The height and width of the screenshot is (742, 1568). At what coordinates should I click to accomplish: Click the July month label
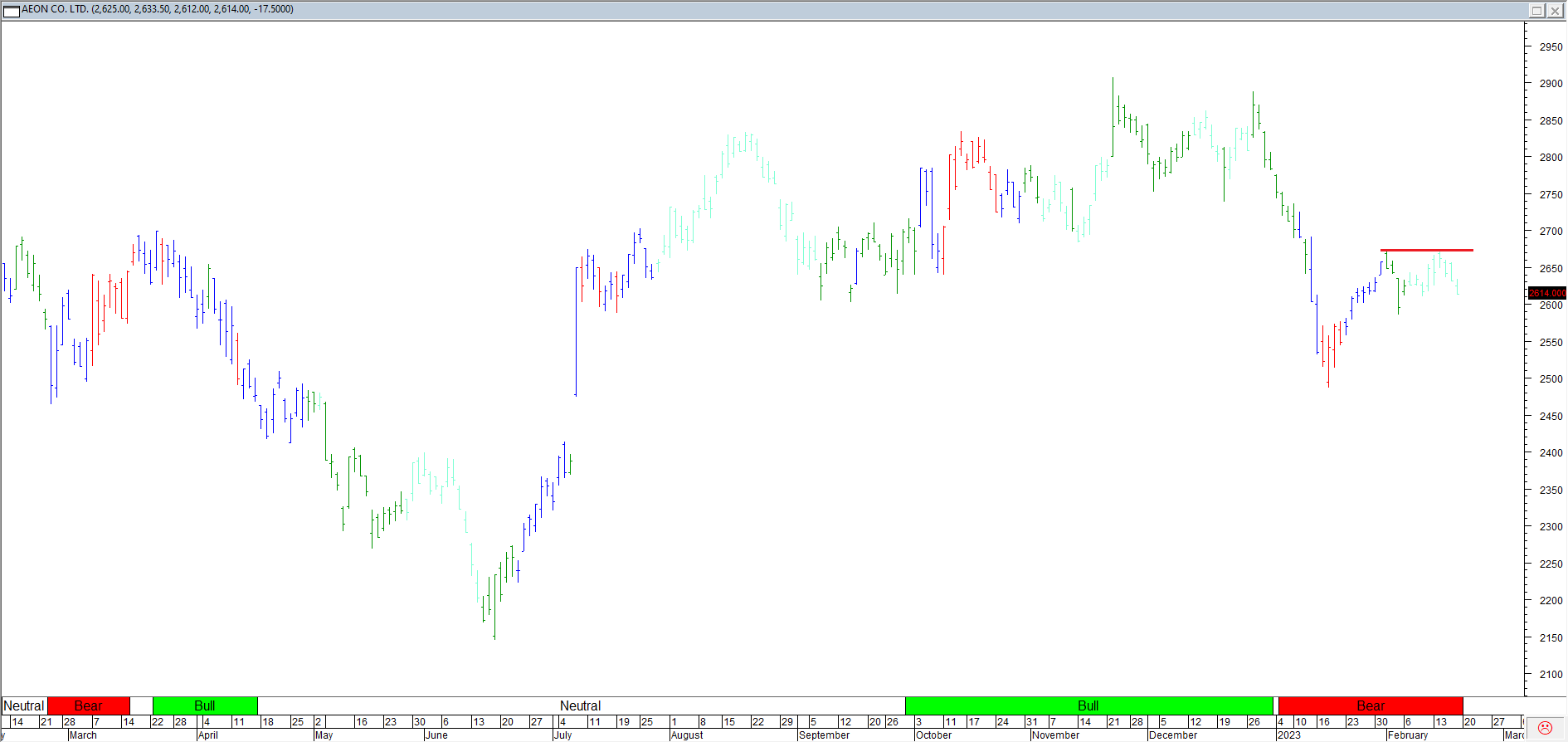(563, 735)
